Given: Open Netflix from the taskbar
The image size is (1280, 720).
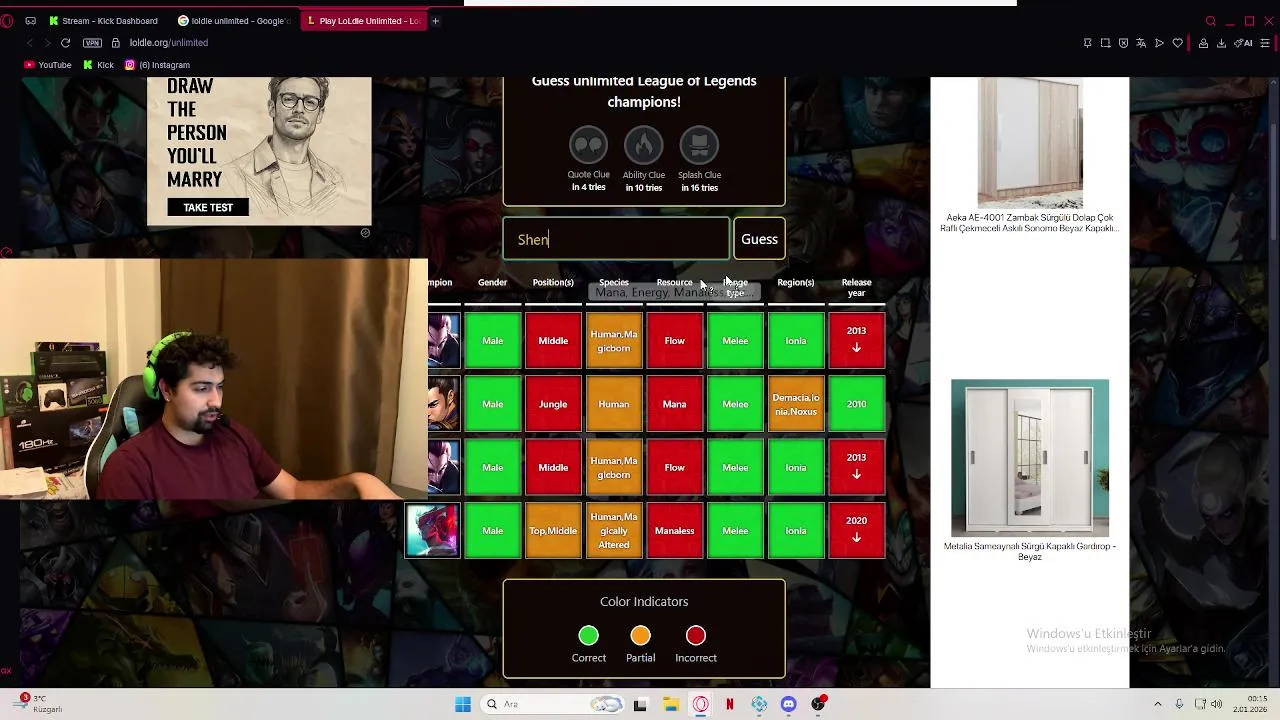Looking at the screenshot, I should coord(730,705).
